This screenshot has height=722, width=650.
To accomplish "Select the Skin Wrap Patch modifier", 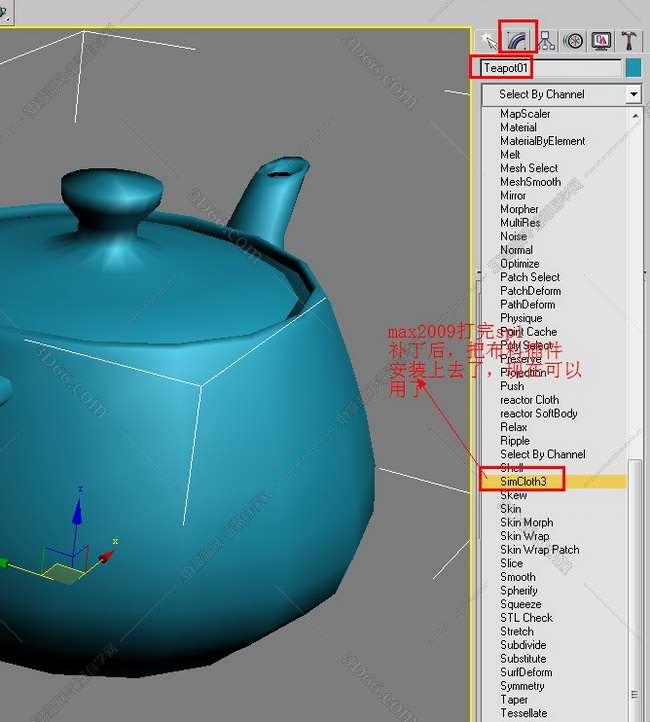I will (539, 550).
